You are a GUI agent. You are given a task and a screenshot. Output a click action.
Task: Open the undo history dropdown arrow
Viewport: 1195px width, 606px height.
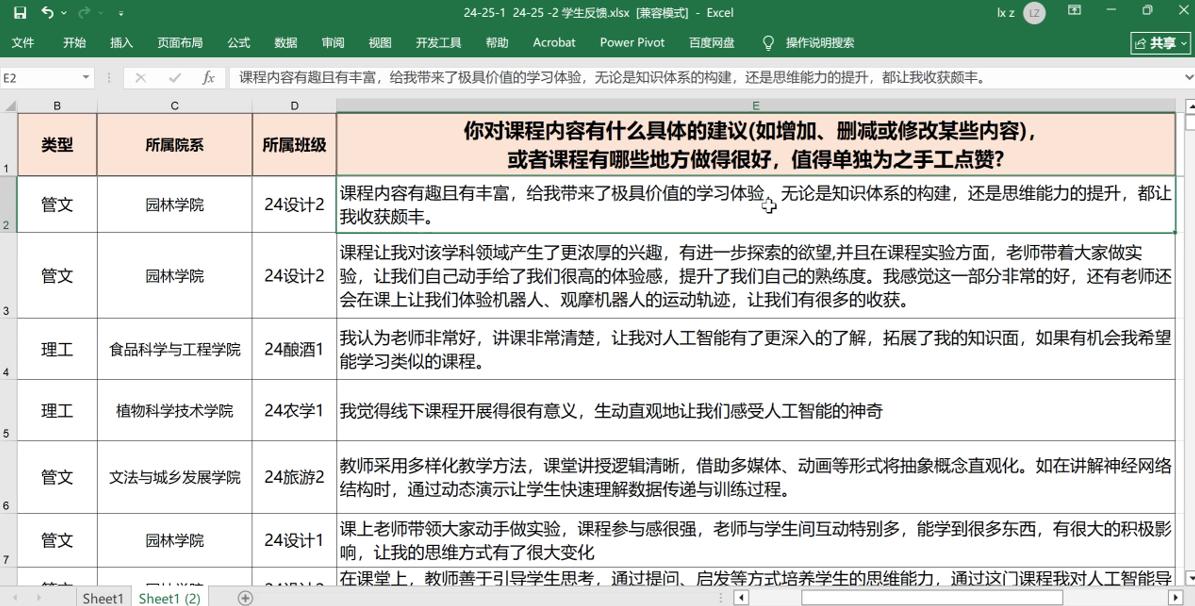[x=64, y=13]
